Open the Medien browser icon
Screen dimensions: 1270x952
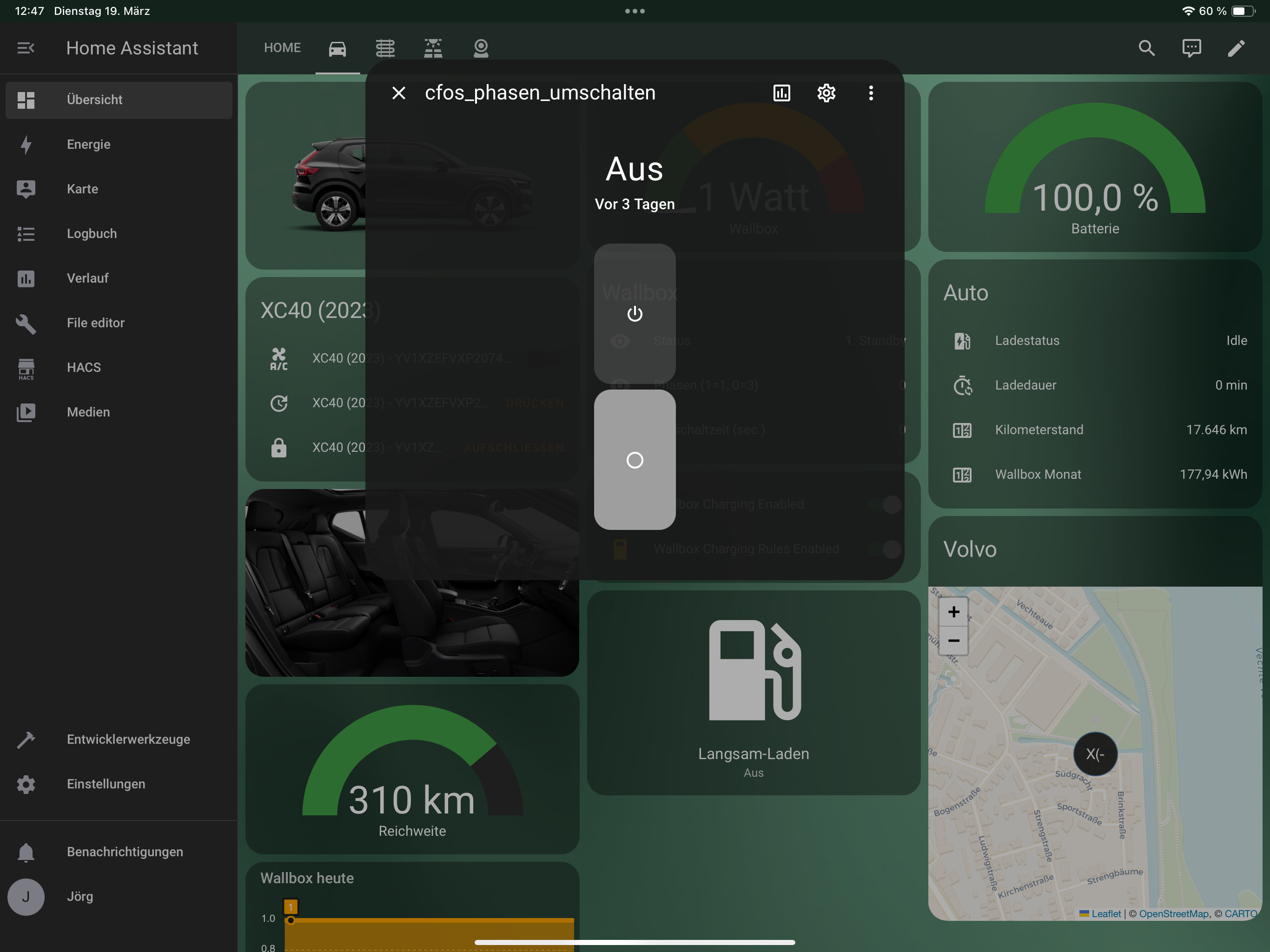pyautogui.click(x=26, y=412)
